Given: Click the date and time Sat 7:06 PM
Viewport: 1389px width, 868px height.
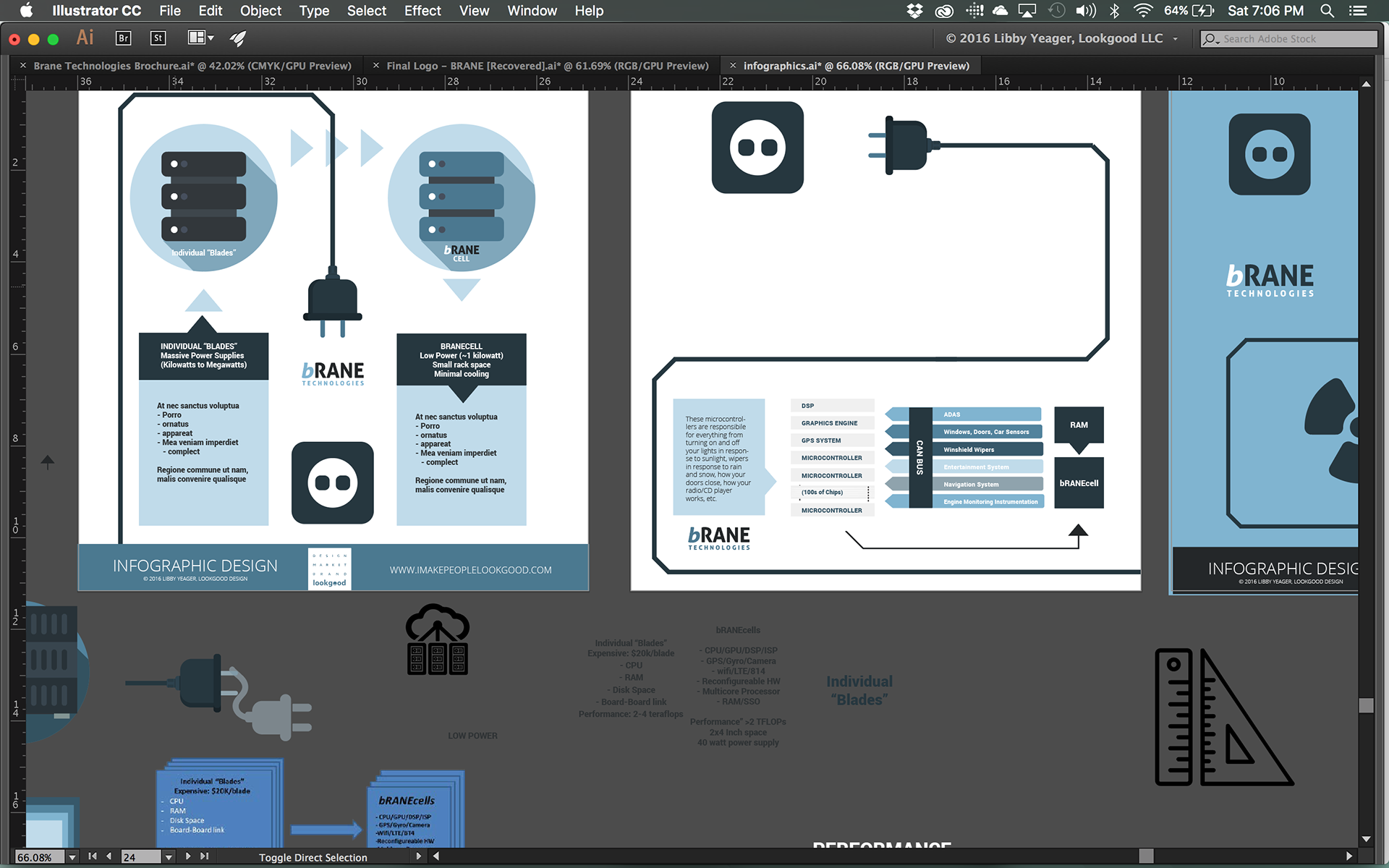Looking at the screenshot, I should [x=1265, y=11].
